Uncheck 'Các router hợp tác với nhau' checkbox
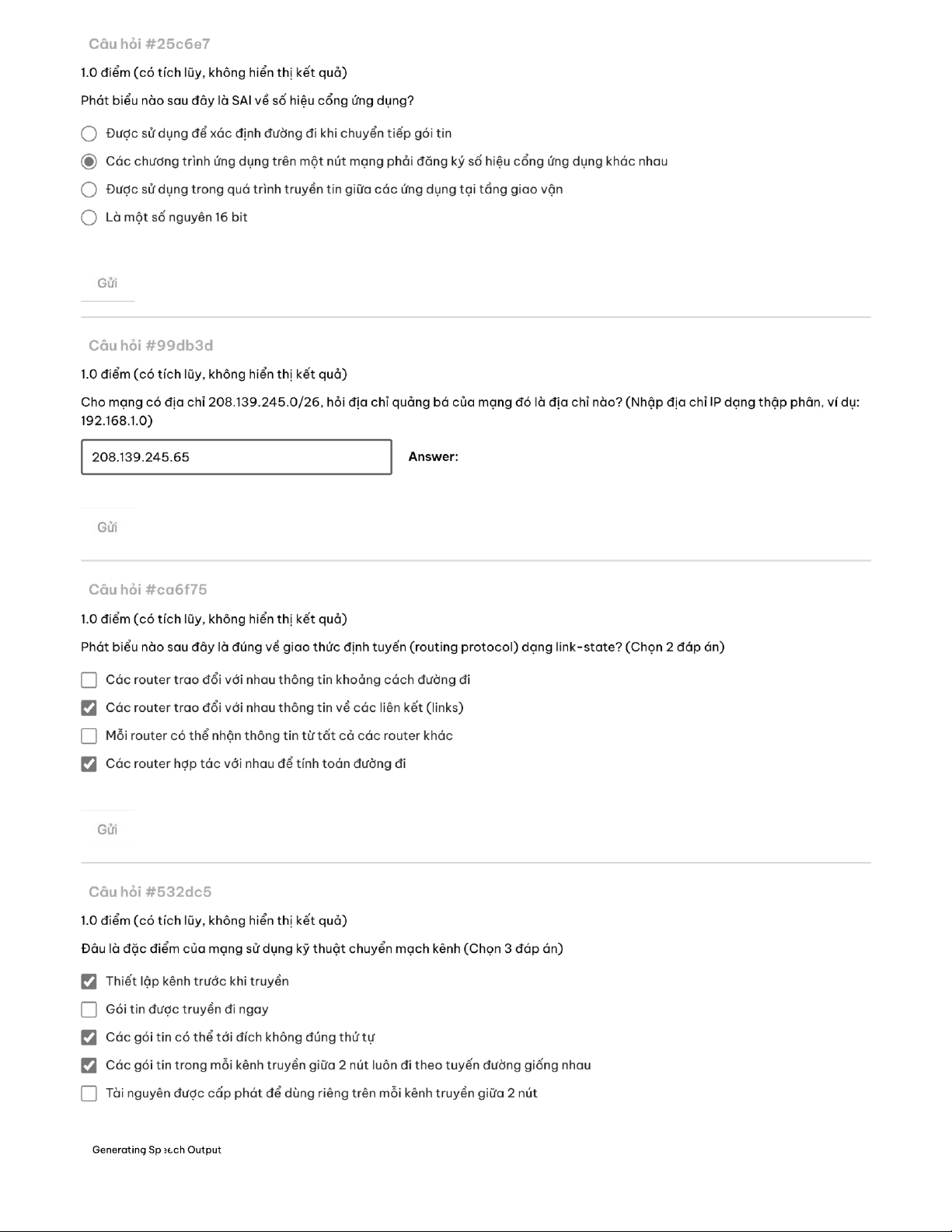 (x=89, y=764)
